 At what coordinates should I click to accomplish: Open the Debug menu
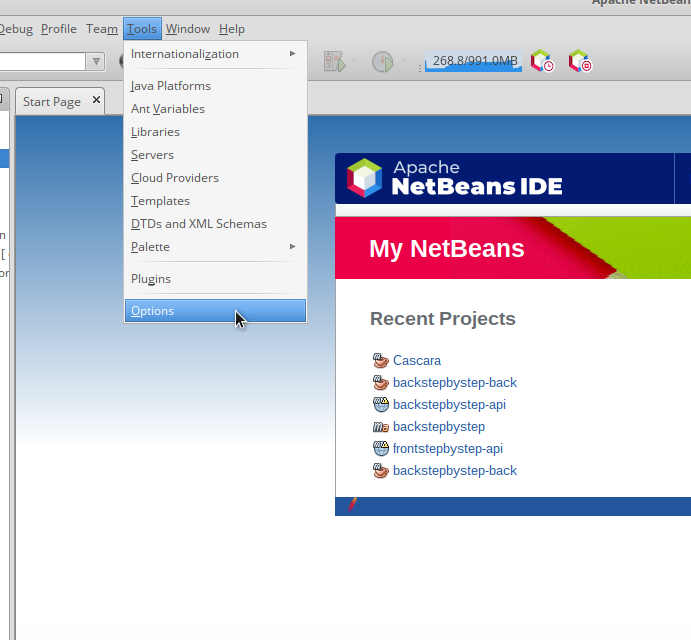point(16,29)
